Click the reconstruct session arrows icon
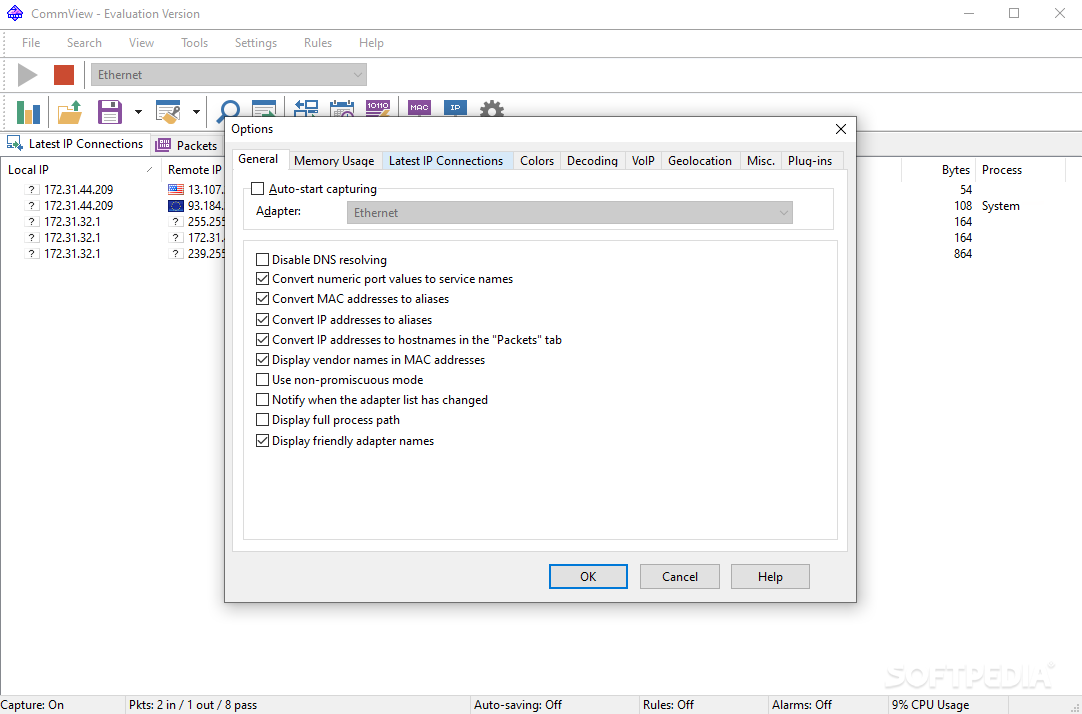This screenshot has height=714, width=1082. tap(306, 108)
